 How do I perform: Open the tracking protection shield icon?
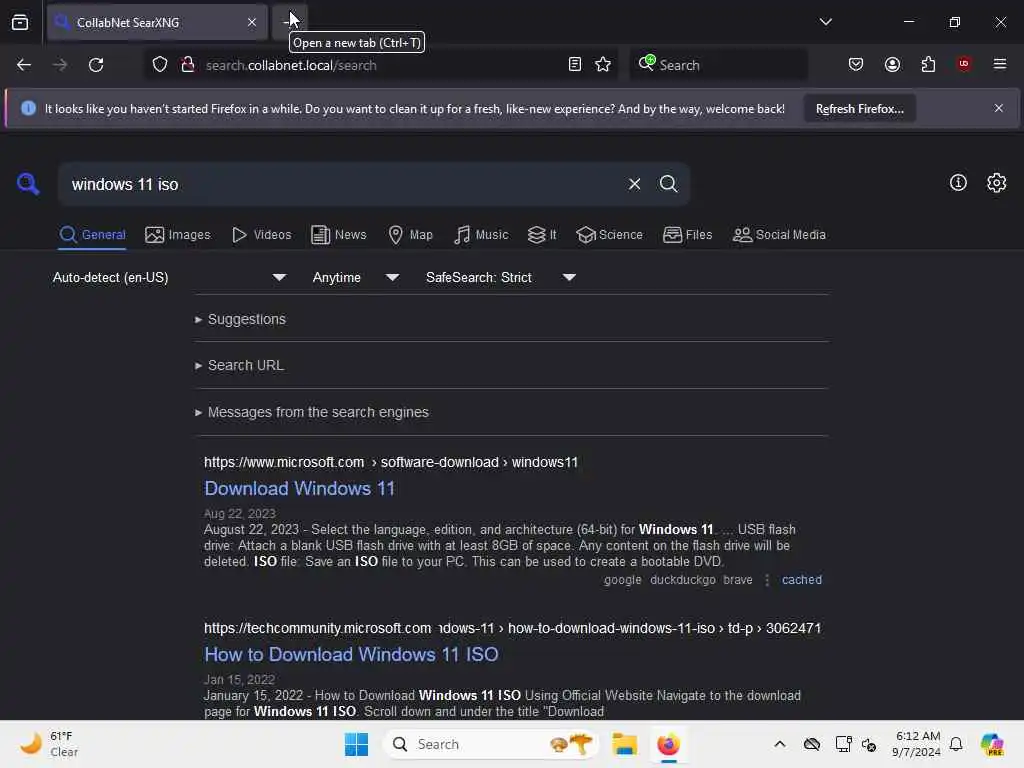tap(160, 65)
